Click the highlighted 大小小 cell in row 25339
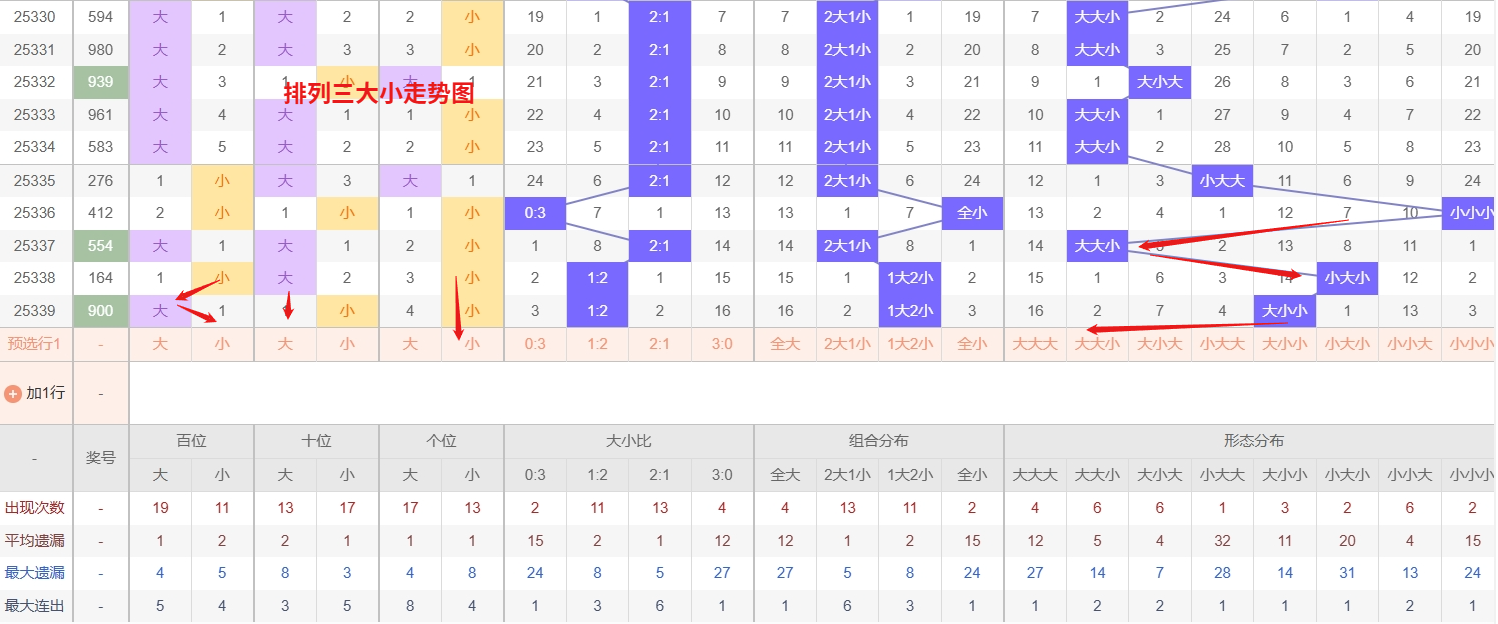 (x=1285, y=311)
